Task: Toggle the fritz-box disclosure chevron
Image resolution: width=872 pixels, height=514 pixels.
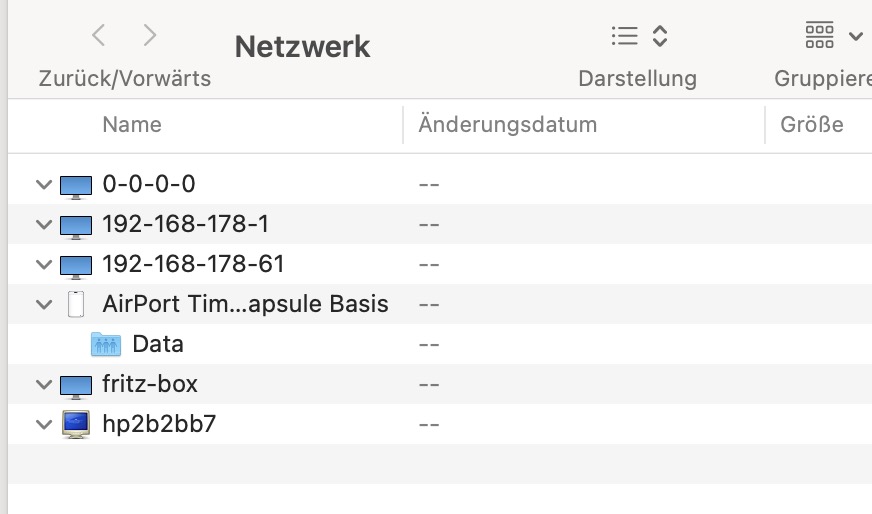Action: coord(43,385)
